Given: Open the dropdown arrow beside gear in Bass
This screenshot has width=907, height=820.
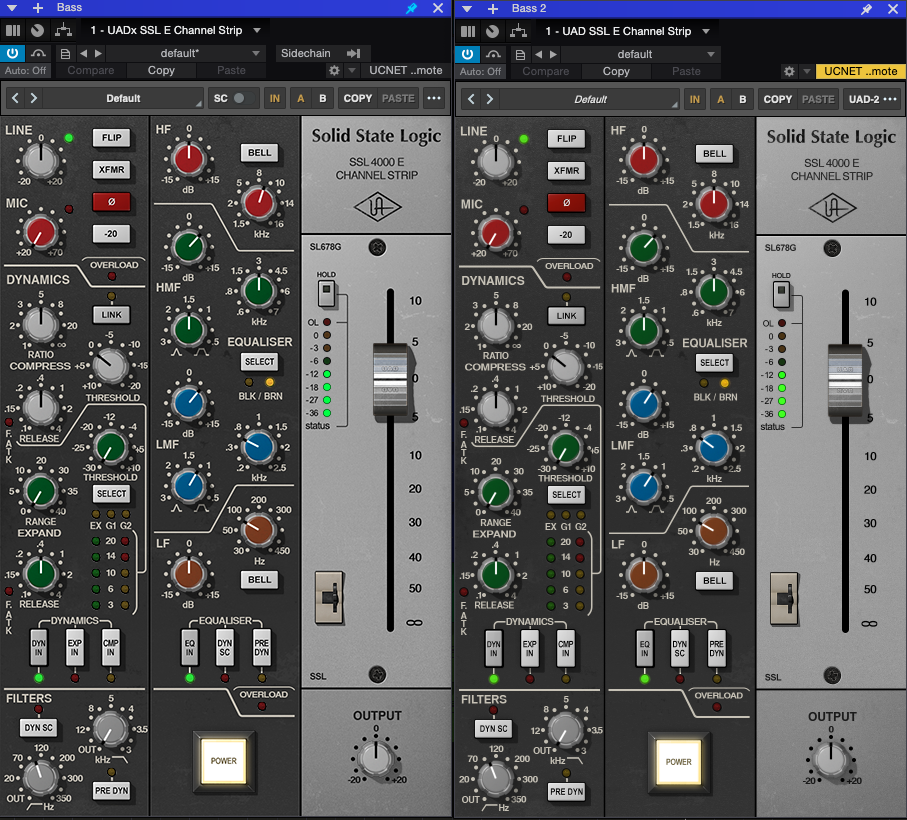Looking at the screenshot, I should [x=351, y=71].
